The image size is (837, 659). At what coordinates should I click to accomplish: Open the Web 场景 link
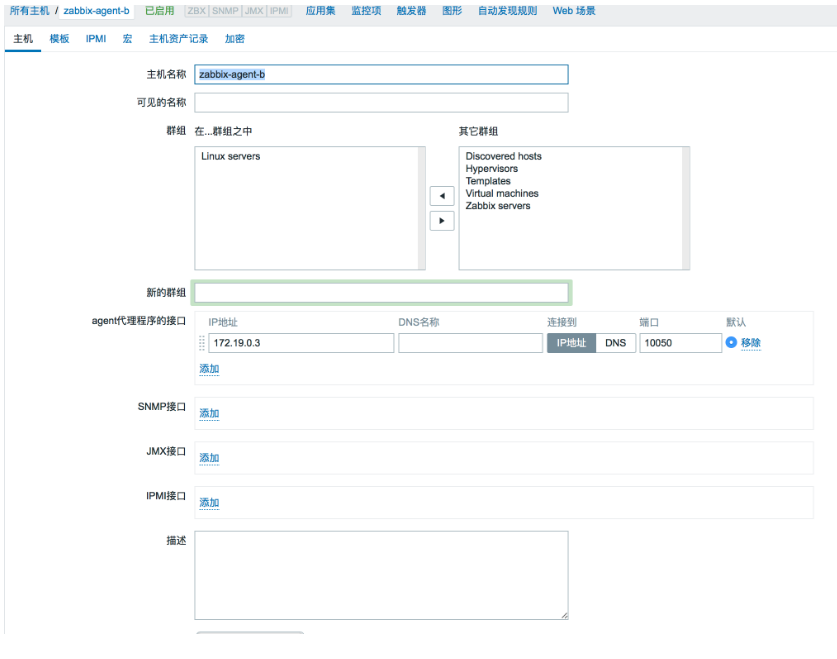(x=574, y=11)
